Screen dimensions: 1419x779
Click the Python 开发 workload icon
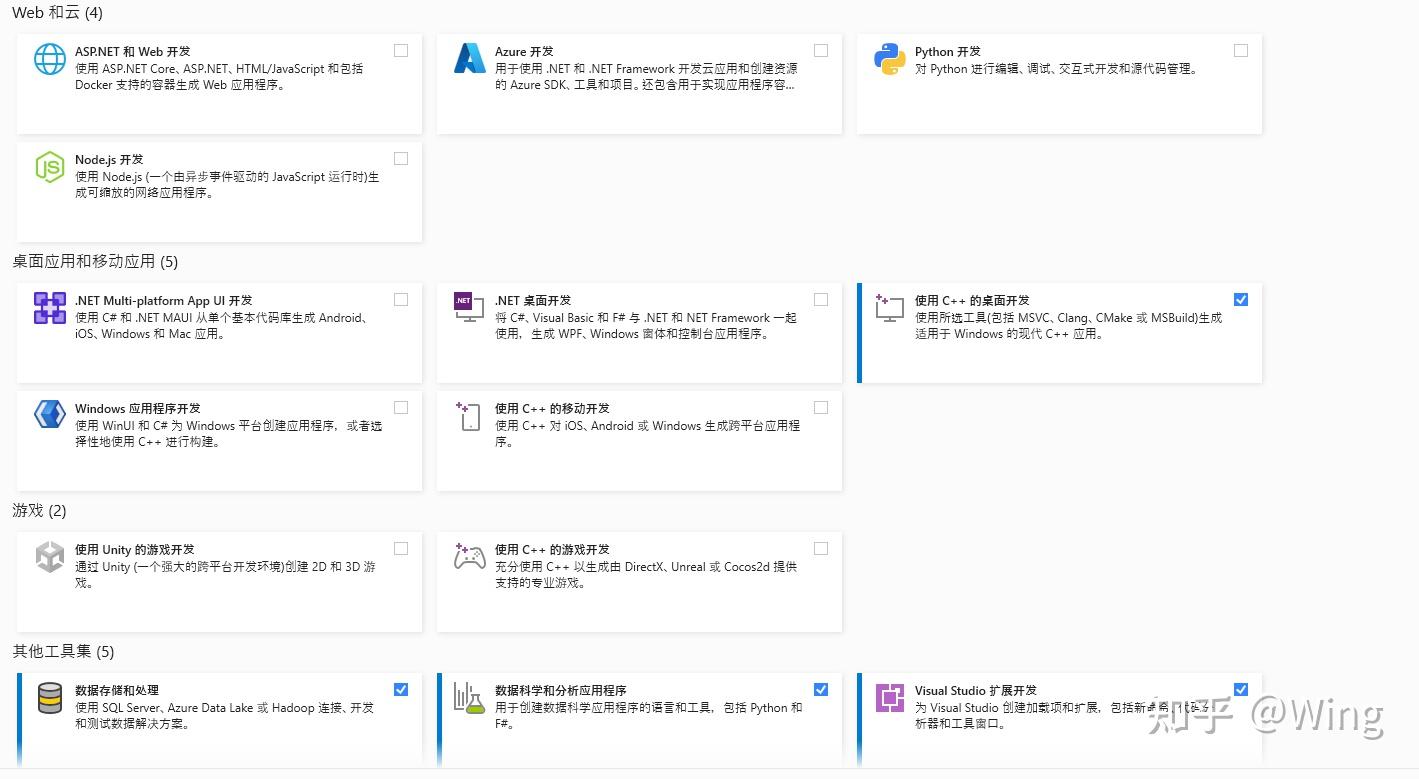(x=891, y=60)
